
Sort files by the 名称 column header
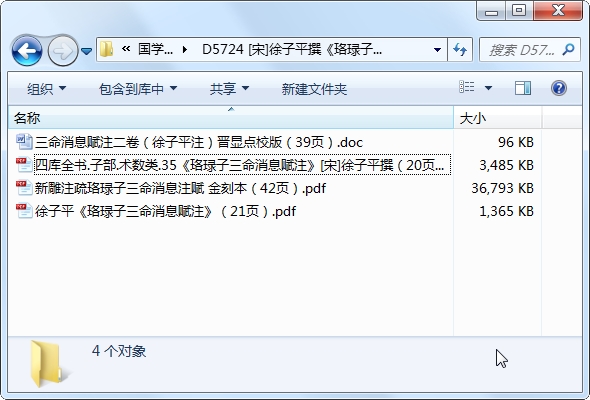(x=230, y=118)
